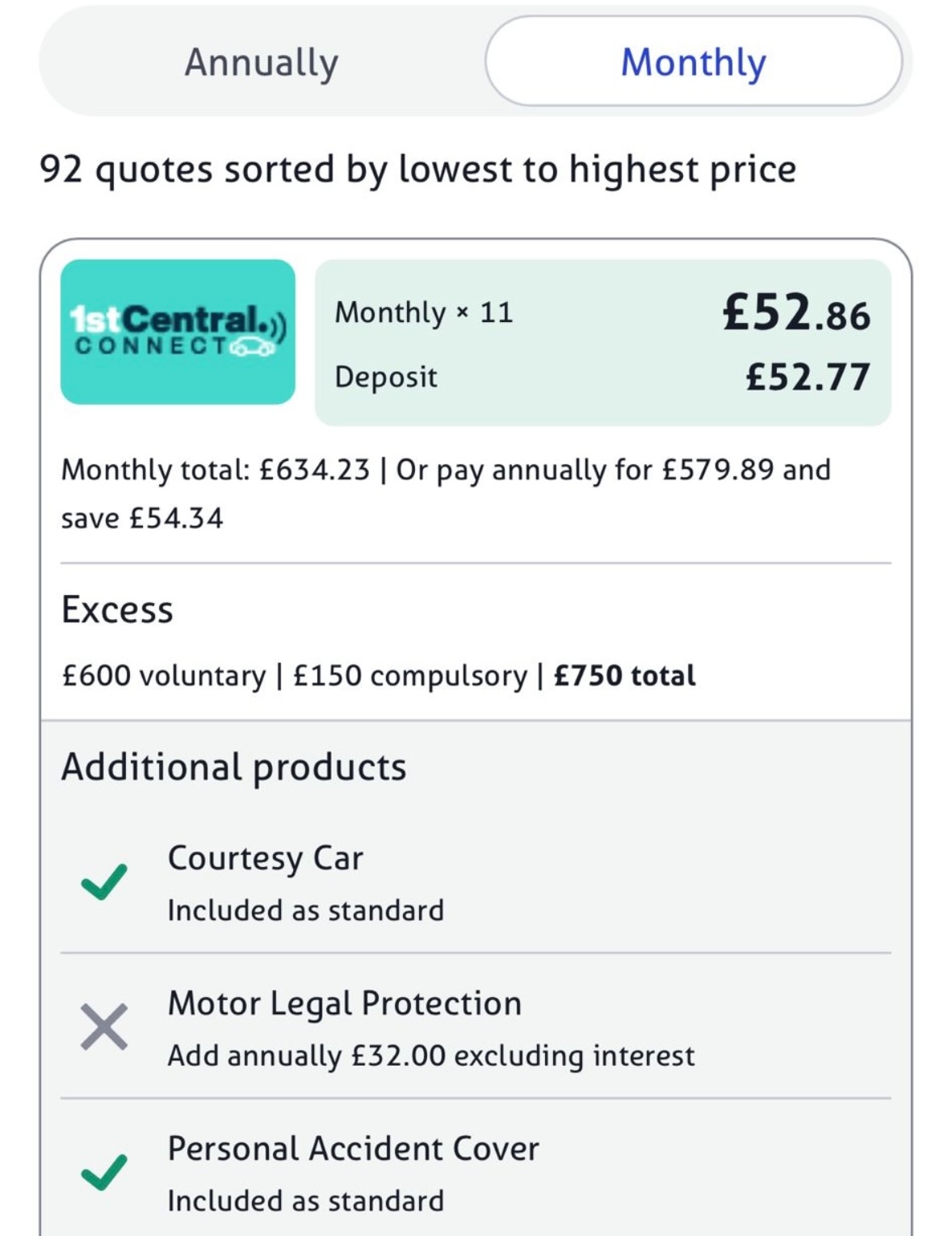Viewport: 952px width, 1236px height.
Task: Open the 1st Central Connect logo
Action: [178, 332]
